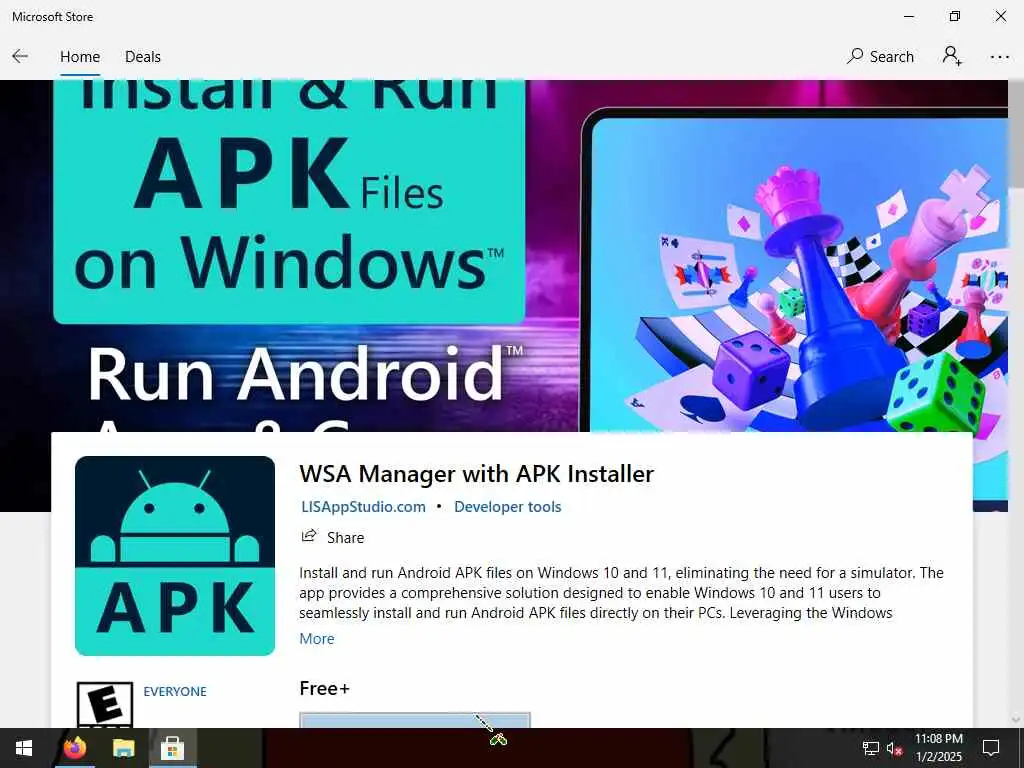This screenshot has width=1024, height=768.
Task: Click the EVERYONE rating link
Action: 175,692
